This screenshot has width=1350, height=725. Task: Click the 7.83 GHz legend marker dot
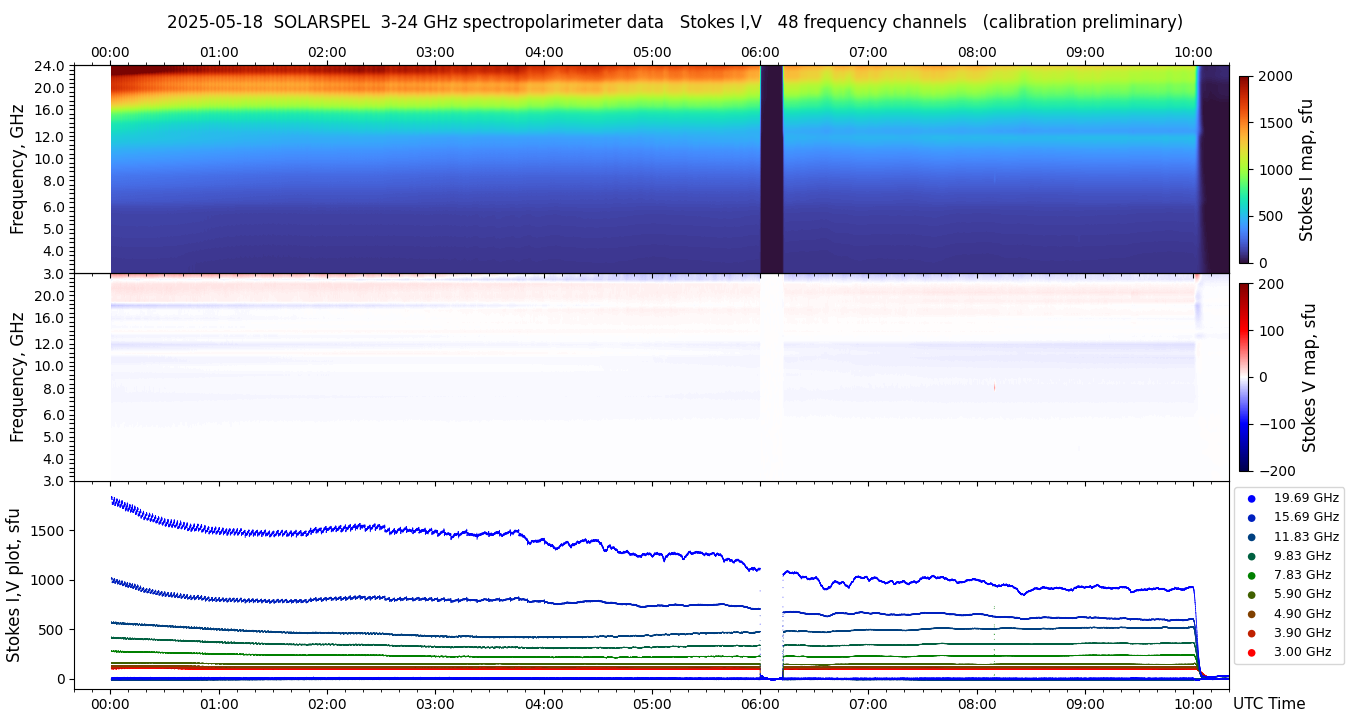(x=1251, y=575)
